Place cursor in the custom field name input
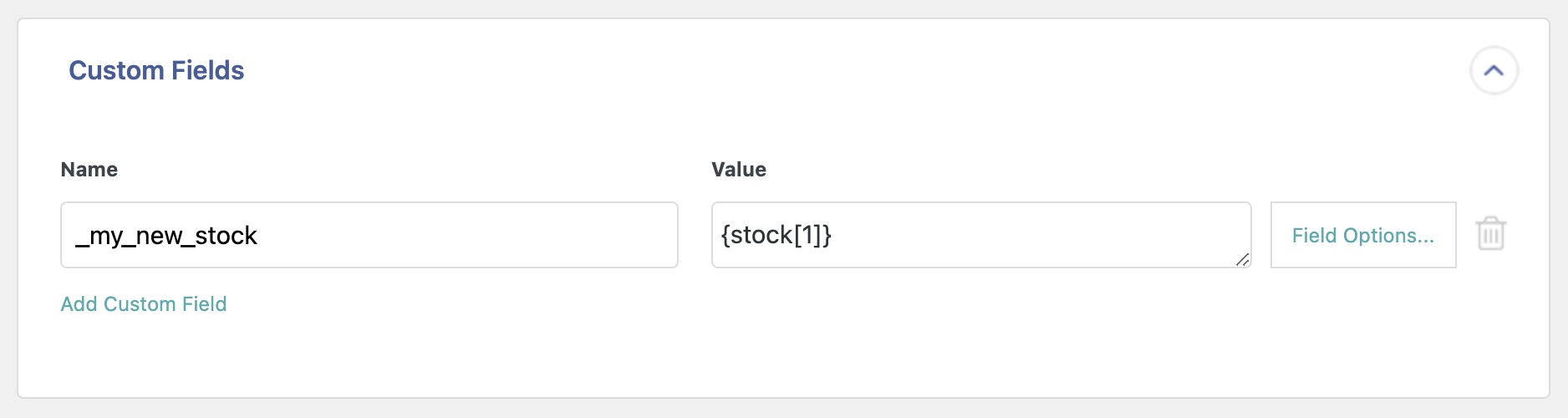 (x=369, y=235)
